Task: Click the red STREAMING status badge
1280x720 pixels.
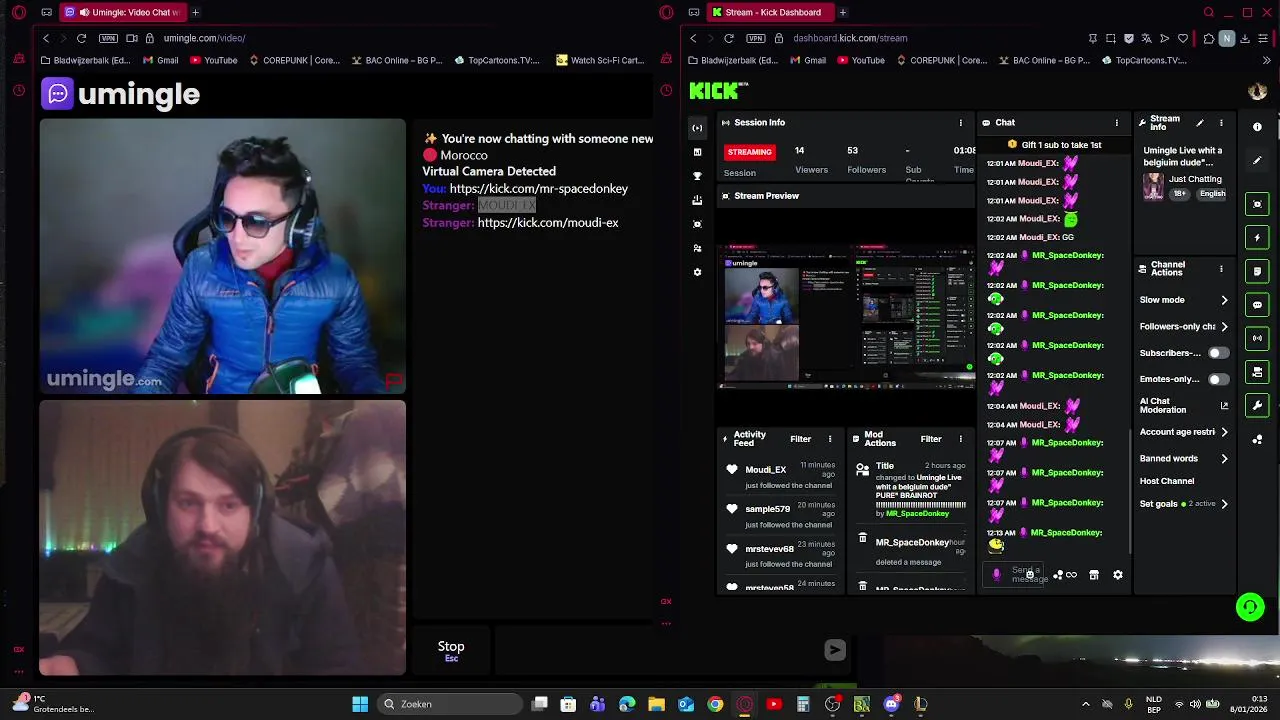Action: coord(749,152)
